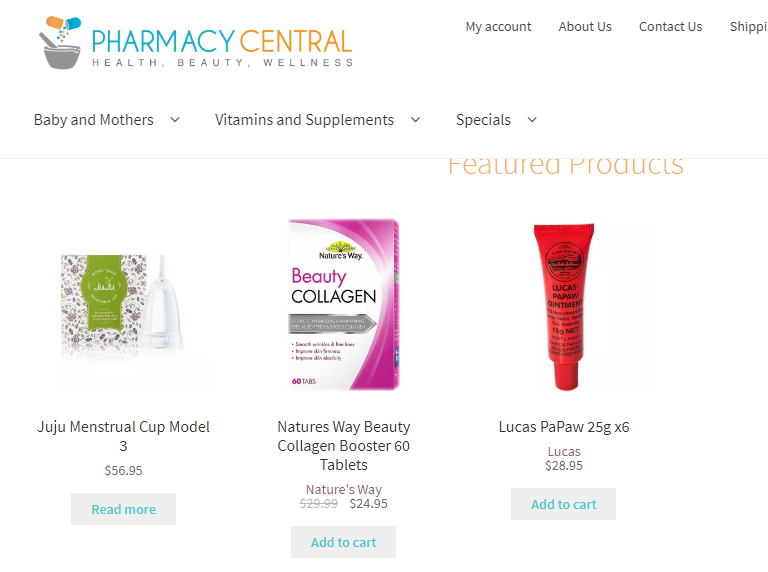This screenshot has width=768, height=572.
Task: Open the Lucas brand link
Action: pyautogui.click(x=564, y=451)
